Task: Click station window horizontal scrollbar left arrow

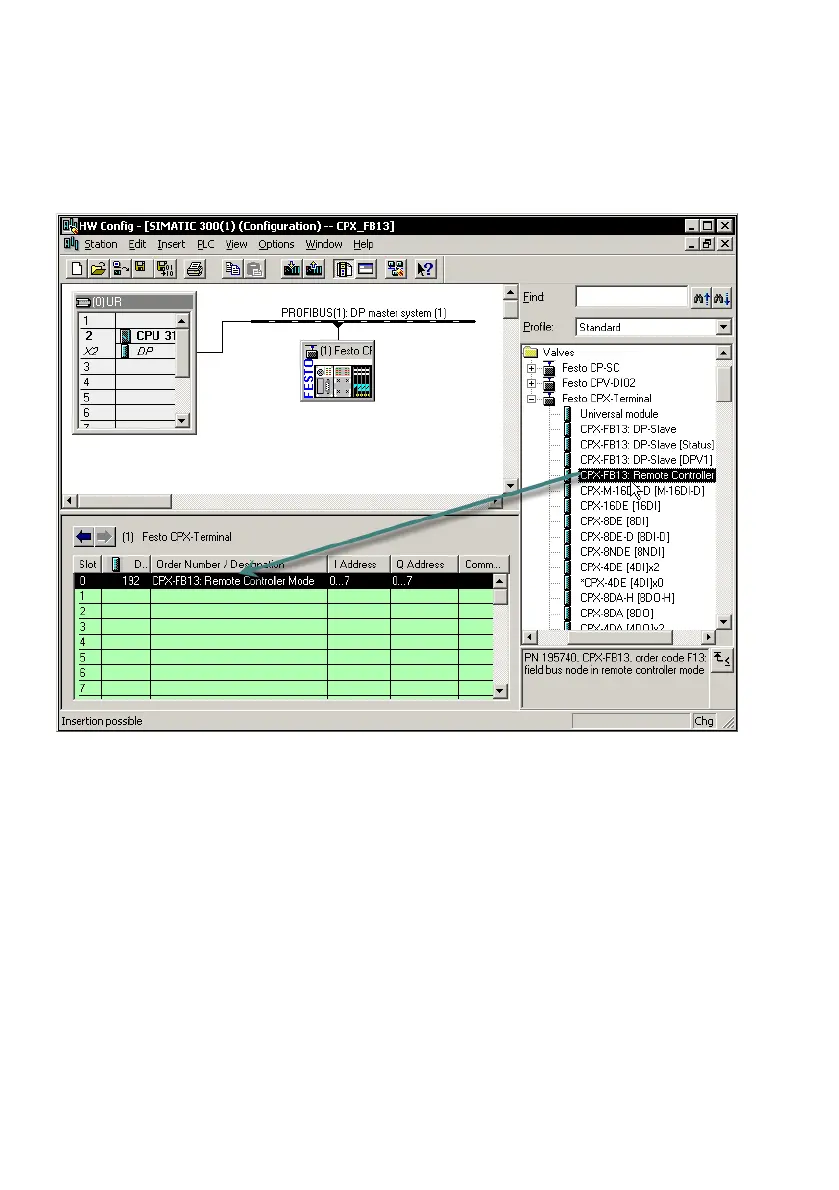Action: click(70, 501)
